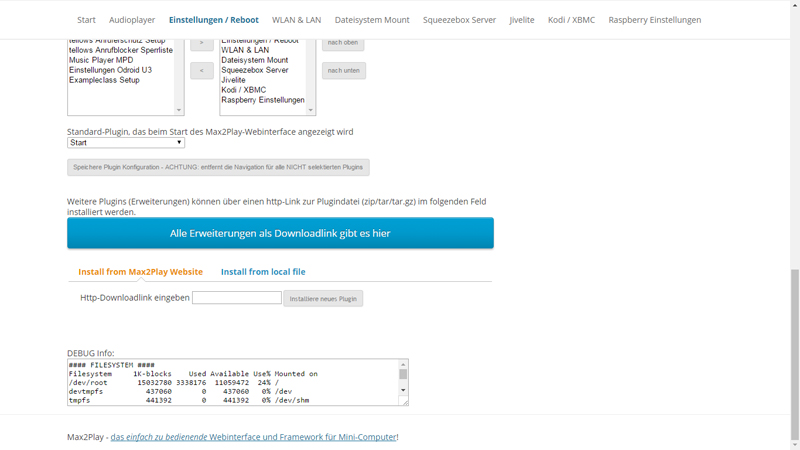
Task: Select Jivelite in right list
Action: [233, 80]
